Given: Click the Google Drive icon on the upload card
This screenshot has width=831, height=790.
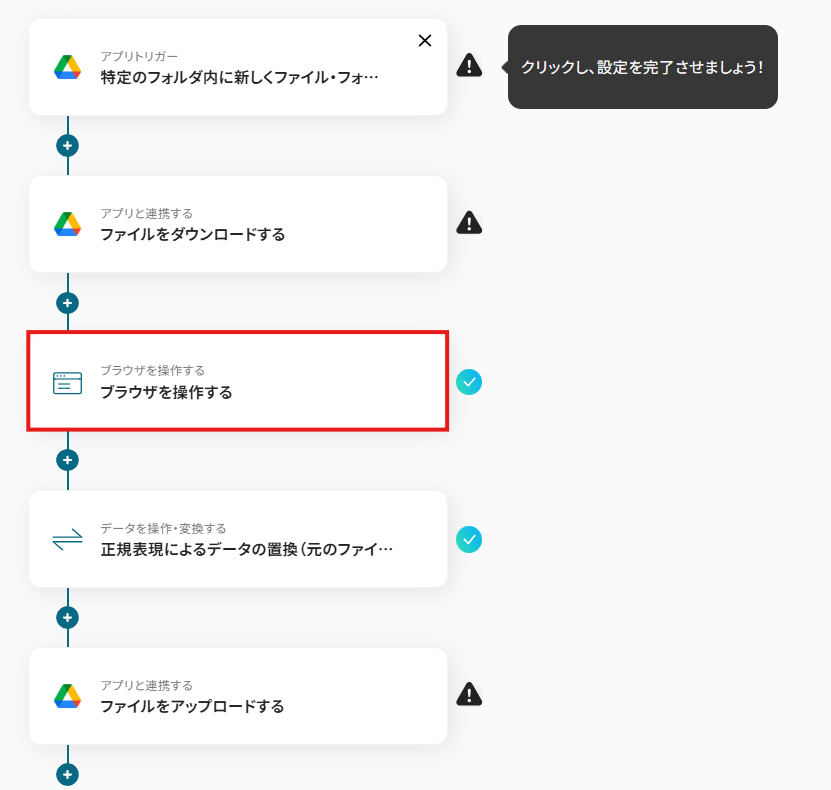Looking at the screenshot, I should (67, 696).
